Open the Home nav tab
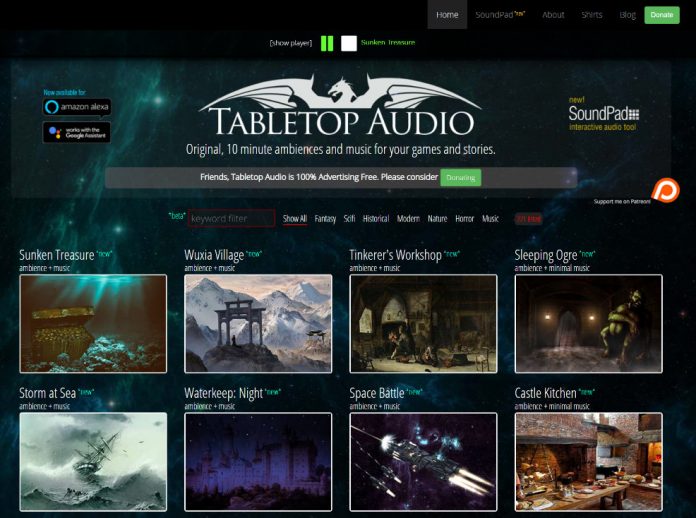Image resolution: width=696 pixels, height=518 pixels. coord(447,15)
